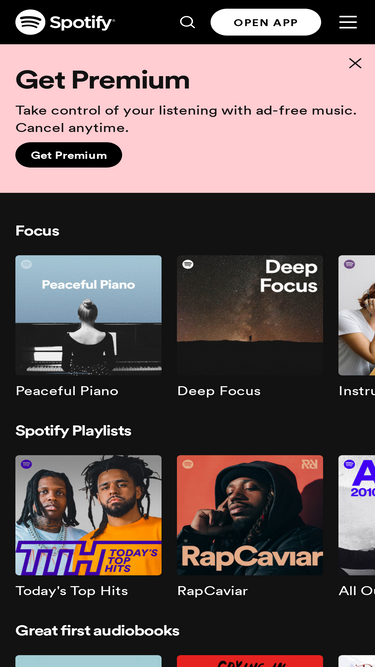Open the Deep Focus playlist cover

click(250, 315)
